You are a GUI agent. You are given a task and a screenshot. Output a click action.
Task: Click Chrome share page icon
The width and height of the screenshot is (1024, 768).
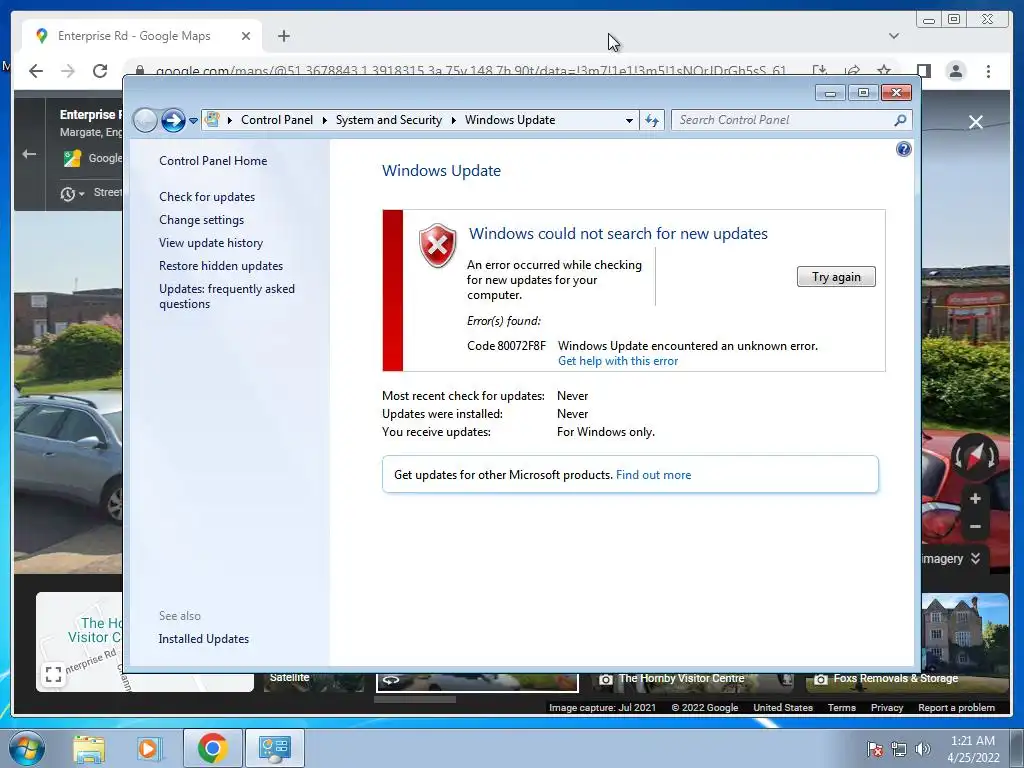852,71
